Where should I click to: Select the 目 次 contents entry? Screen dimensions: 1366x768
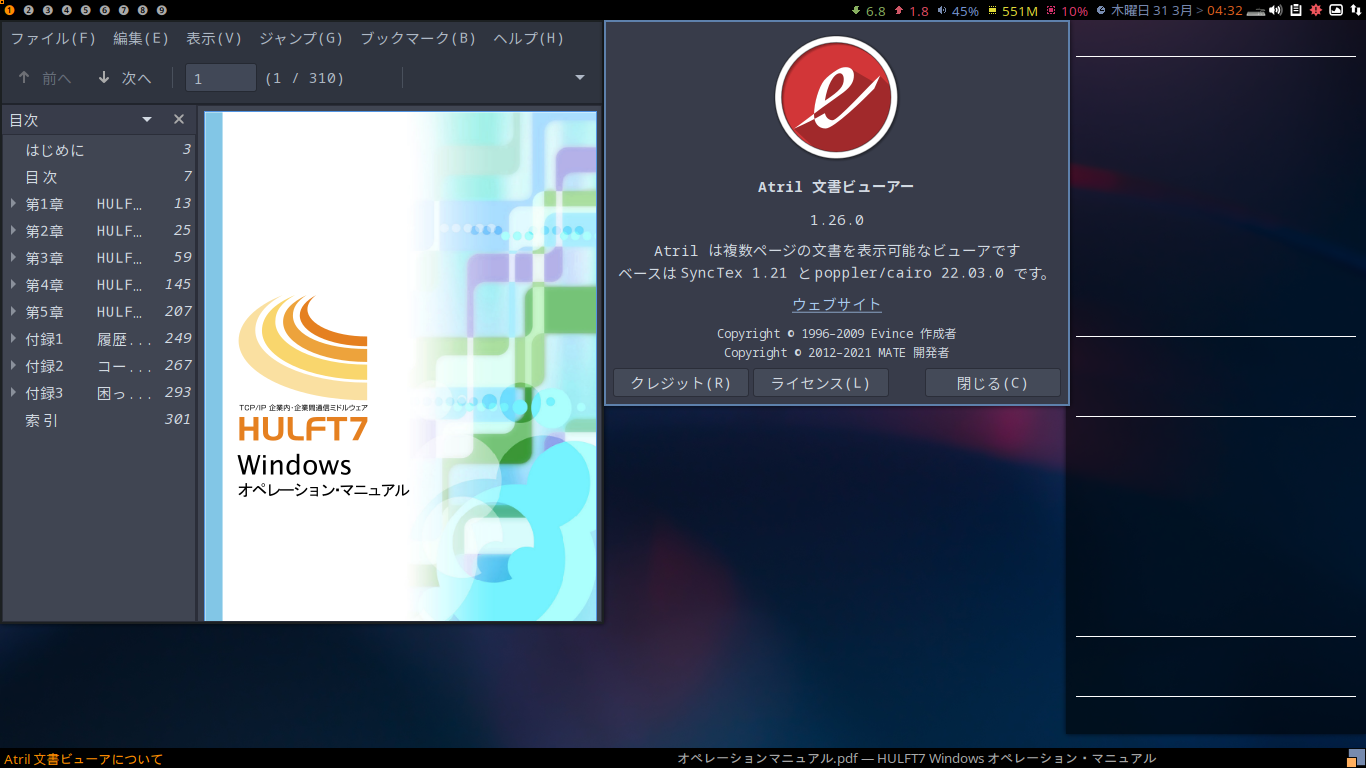[99, 177]
